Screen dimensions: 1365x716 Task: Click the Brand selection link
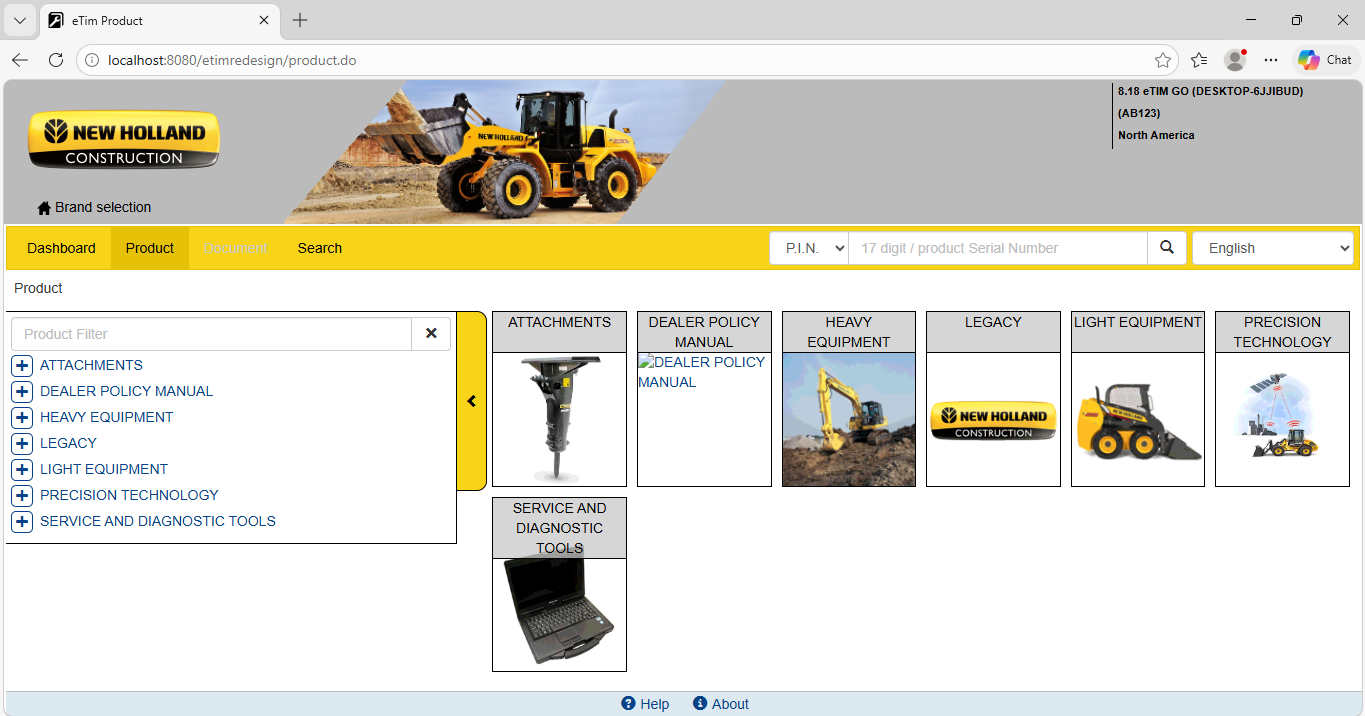point(103,208)
